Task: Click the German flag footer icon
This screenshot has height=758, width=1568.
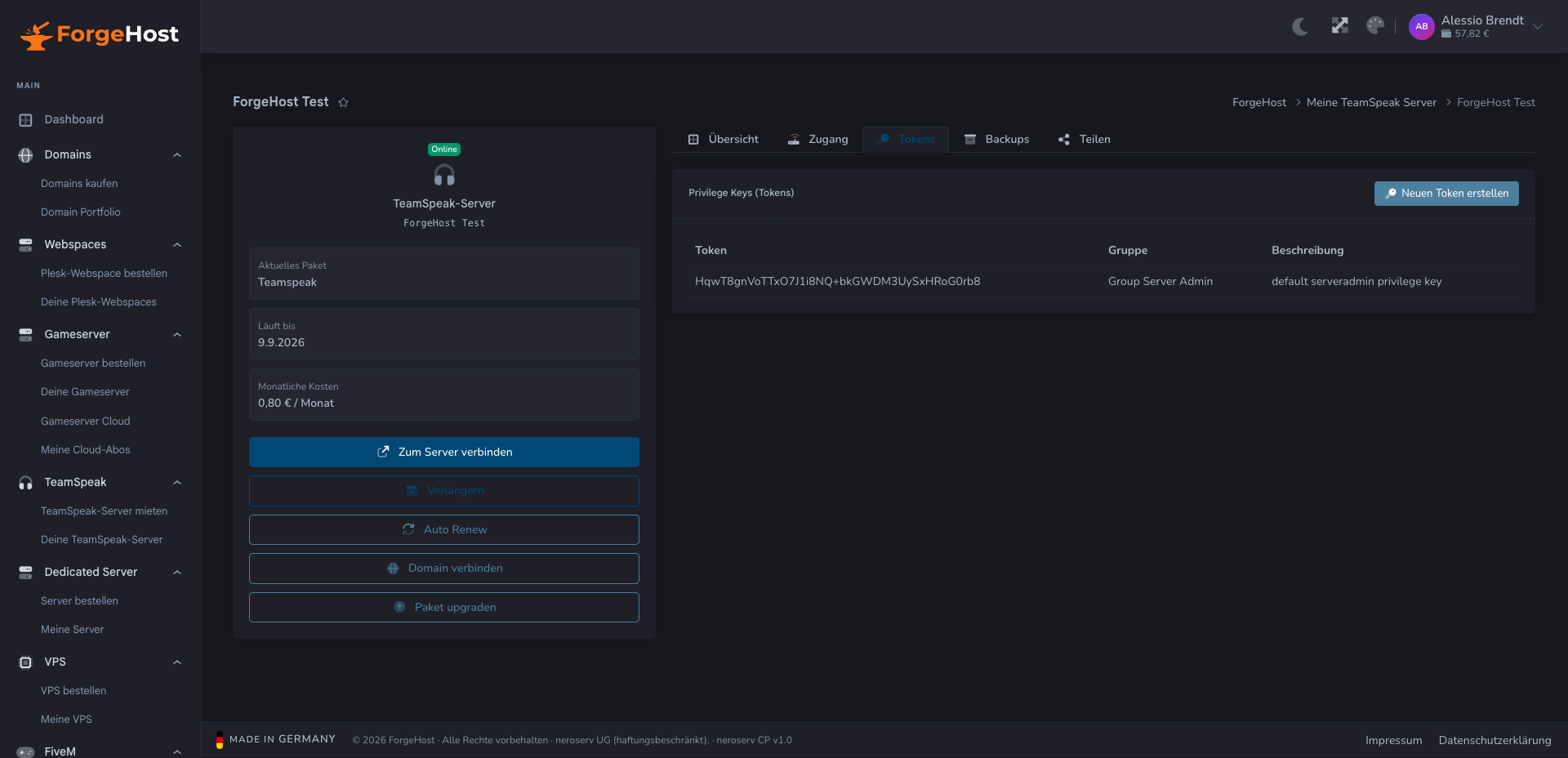Action: pos(220,740)
